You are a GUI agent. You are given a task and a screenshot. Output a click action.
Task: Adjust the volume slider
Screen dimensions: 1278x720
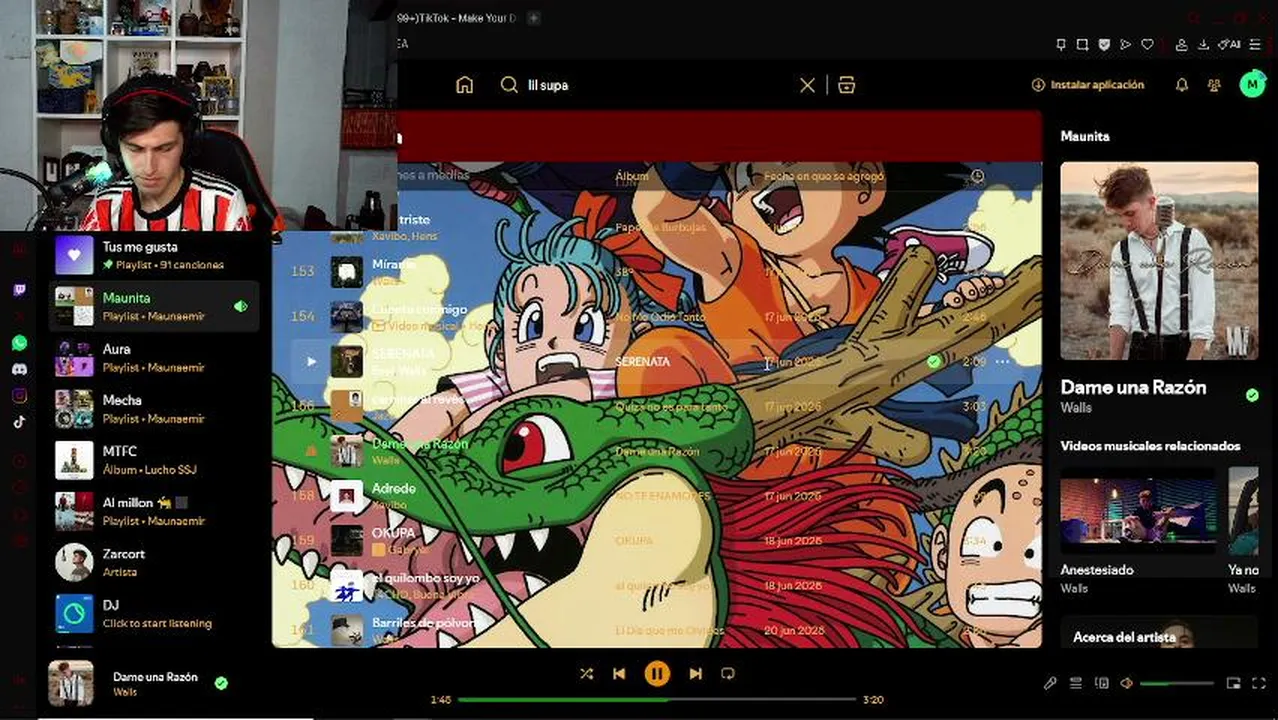(1177, 684)
